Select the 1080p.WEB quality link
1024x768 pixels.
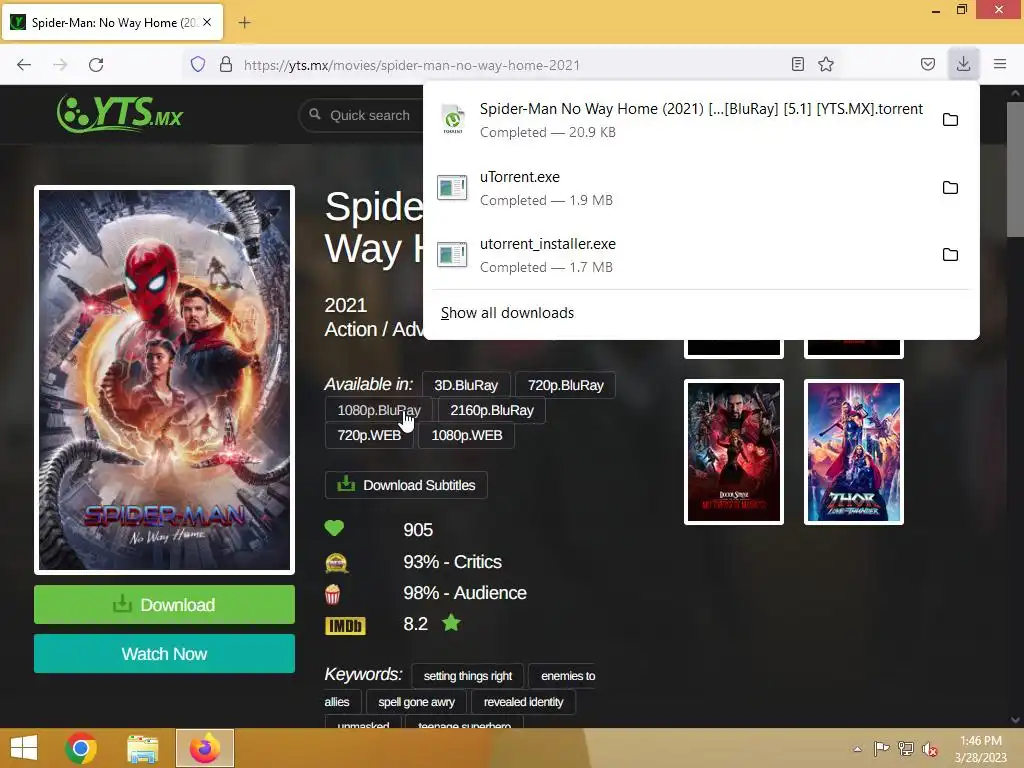pos(466,435)
